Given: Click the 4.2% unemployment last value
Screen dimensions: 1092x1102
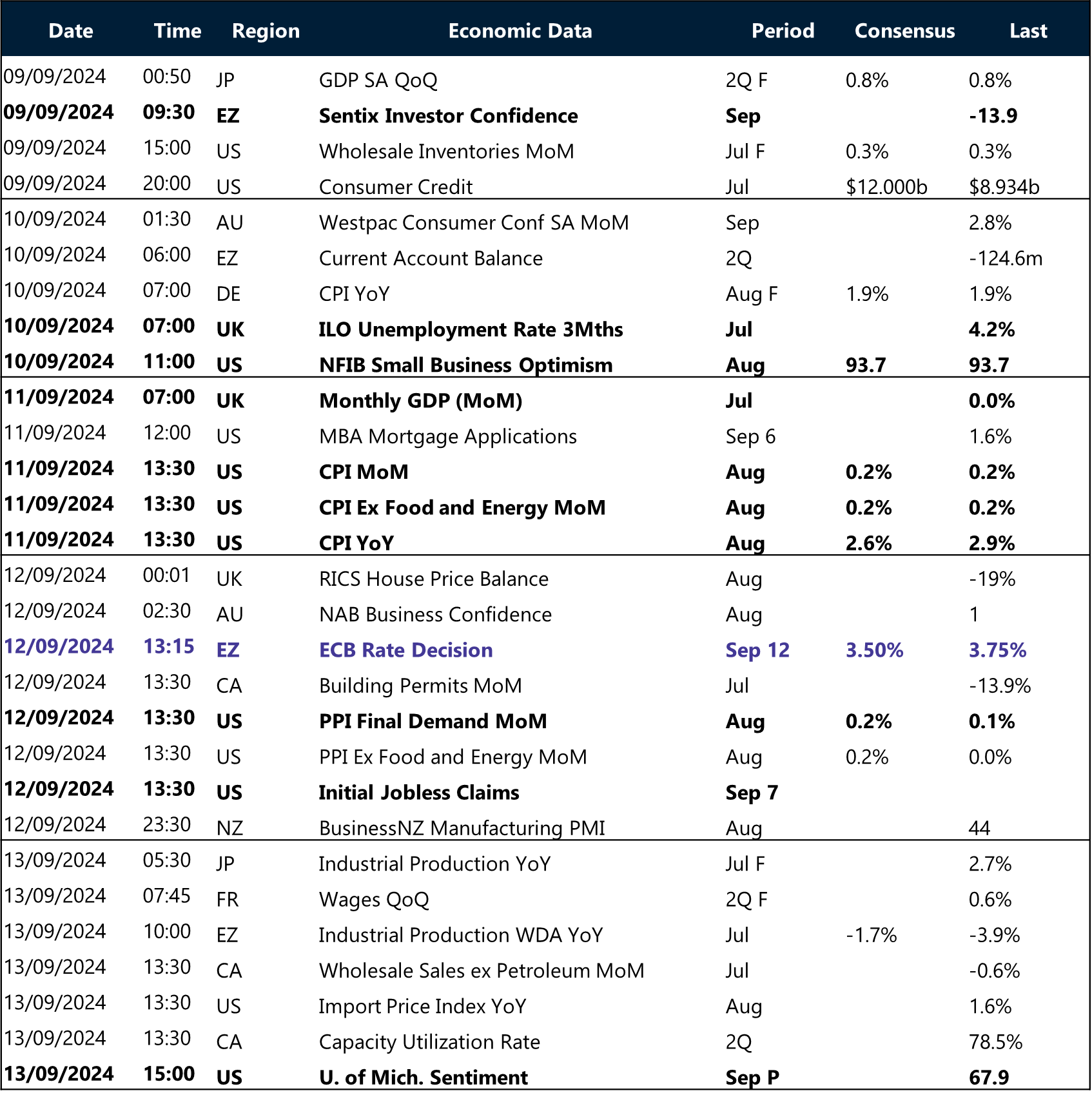Looking at the screenshot, I should [991, 330].
